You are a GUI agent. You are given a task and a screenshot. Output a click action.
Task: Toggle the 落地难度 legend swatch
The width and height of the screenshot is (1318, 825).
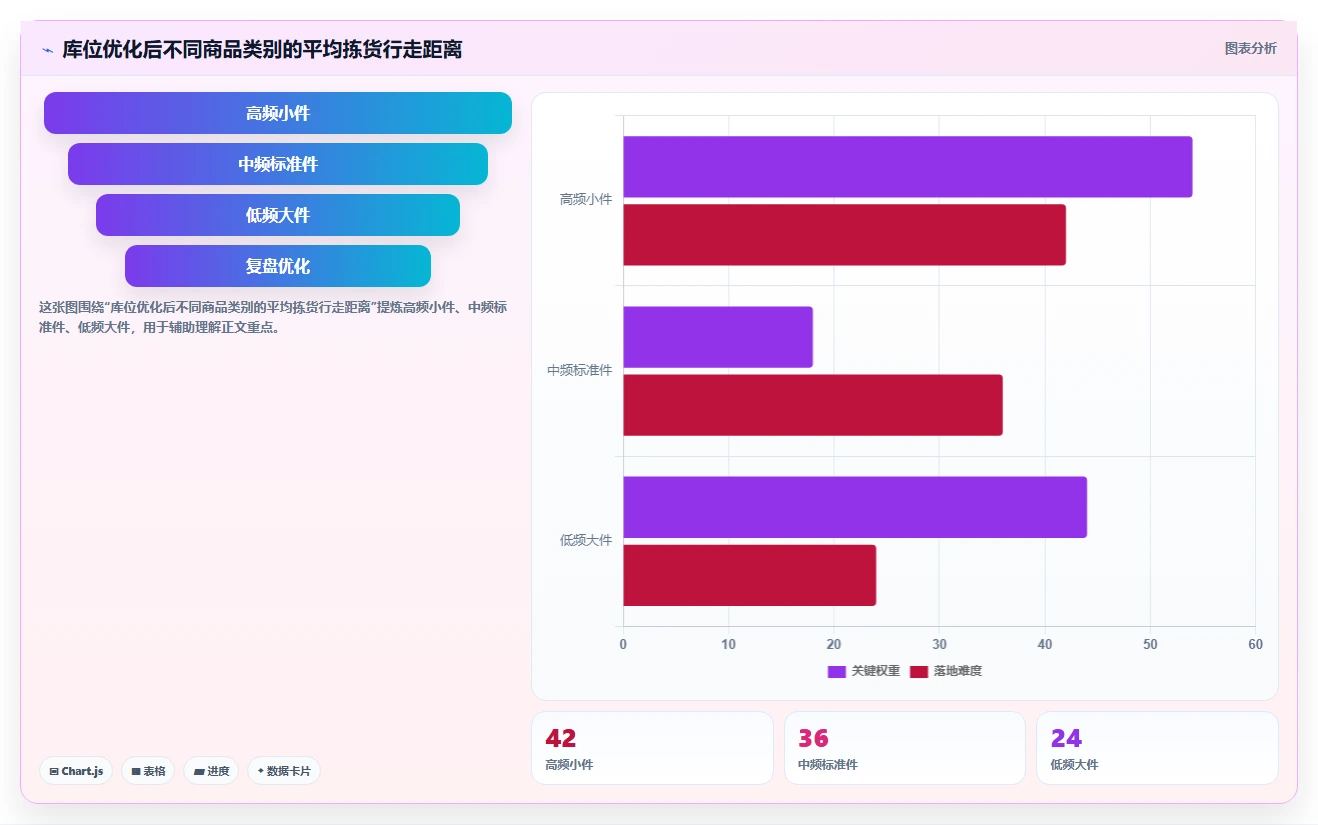919,671
